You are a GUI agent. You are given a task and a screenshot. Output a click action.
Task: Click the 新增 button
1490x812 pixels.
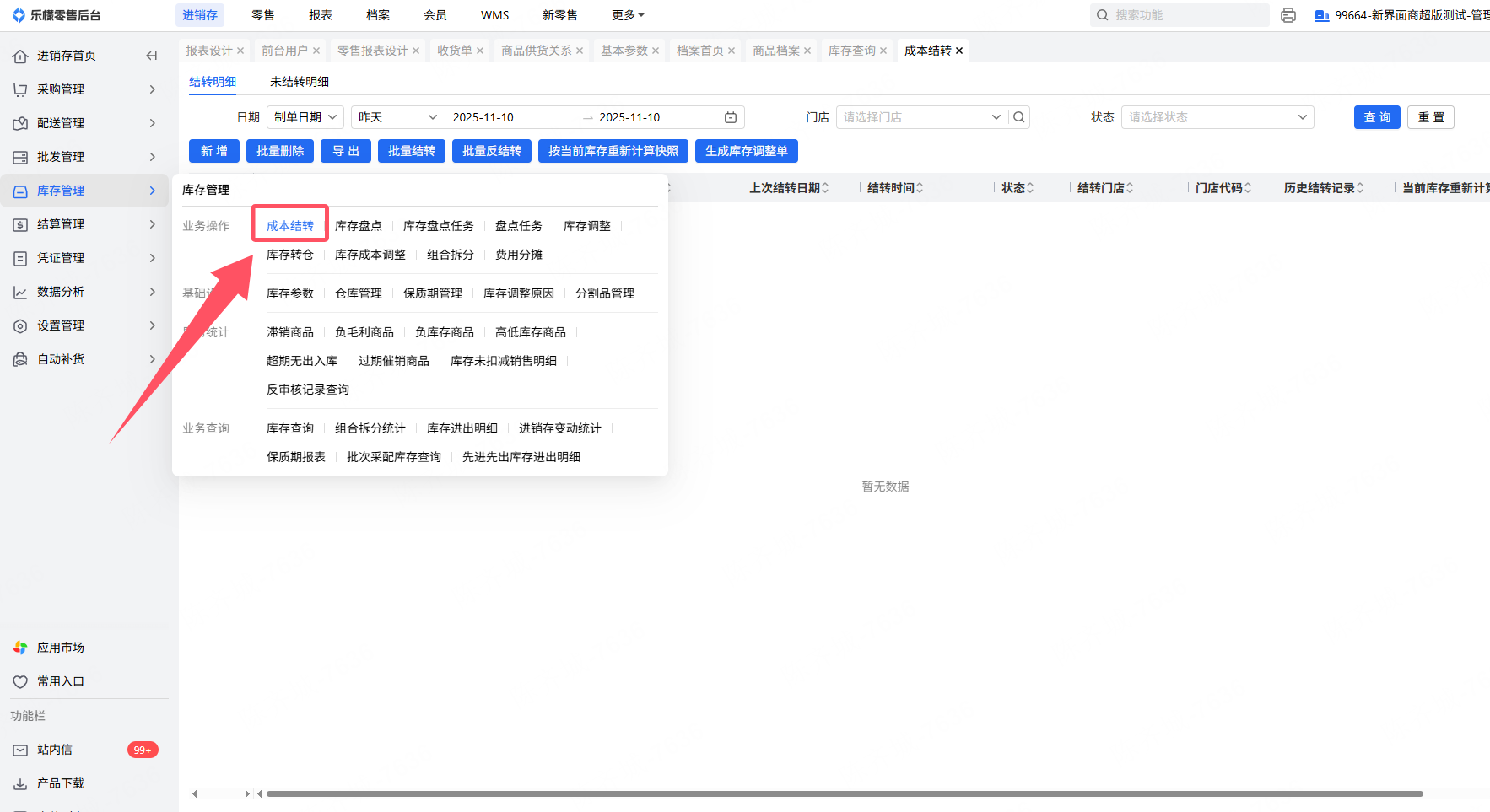(x=214, y=151)
